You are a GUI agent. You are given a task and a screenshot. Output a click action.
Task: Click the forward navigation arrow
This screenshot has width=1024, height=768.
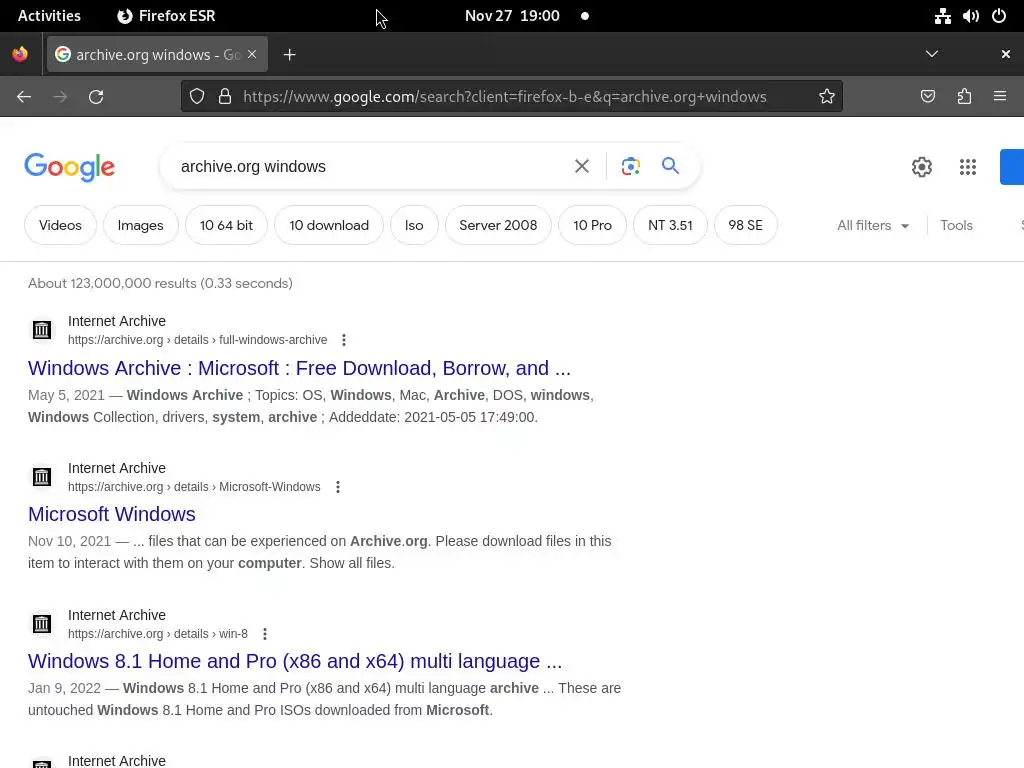tap(60, 97)
